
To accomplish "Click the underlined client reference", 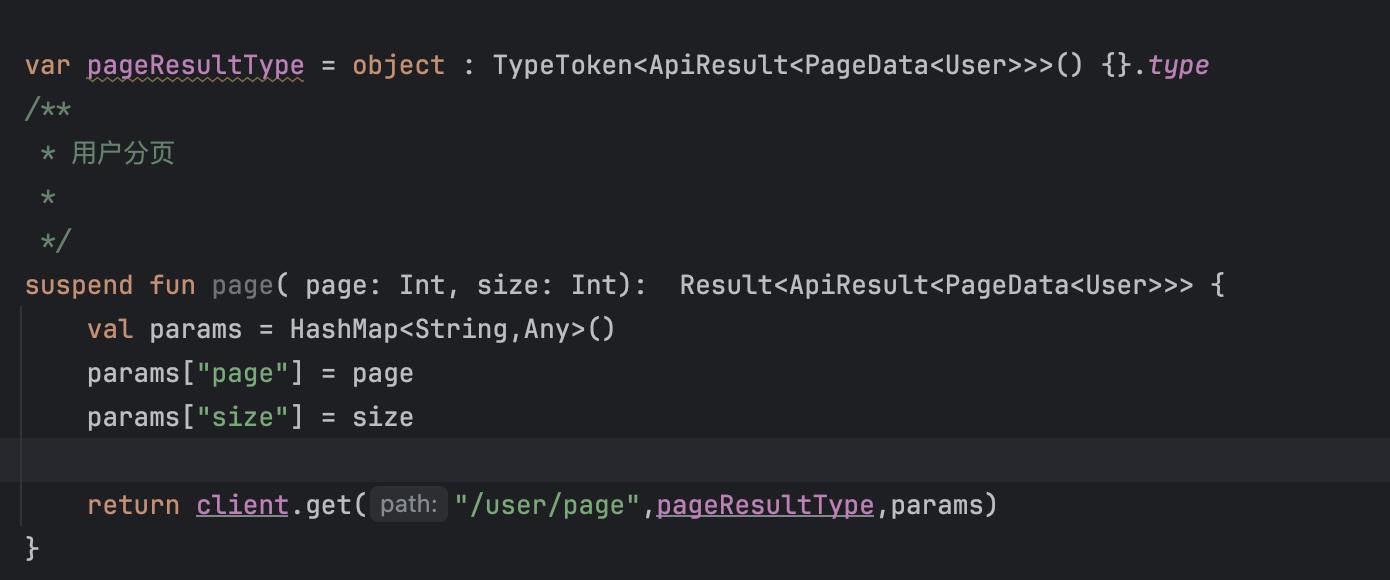I will pos(243,505).
